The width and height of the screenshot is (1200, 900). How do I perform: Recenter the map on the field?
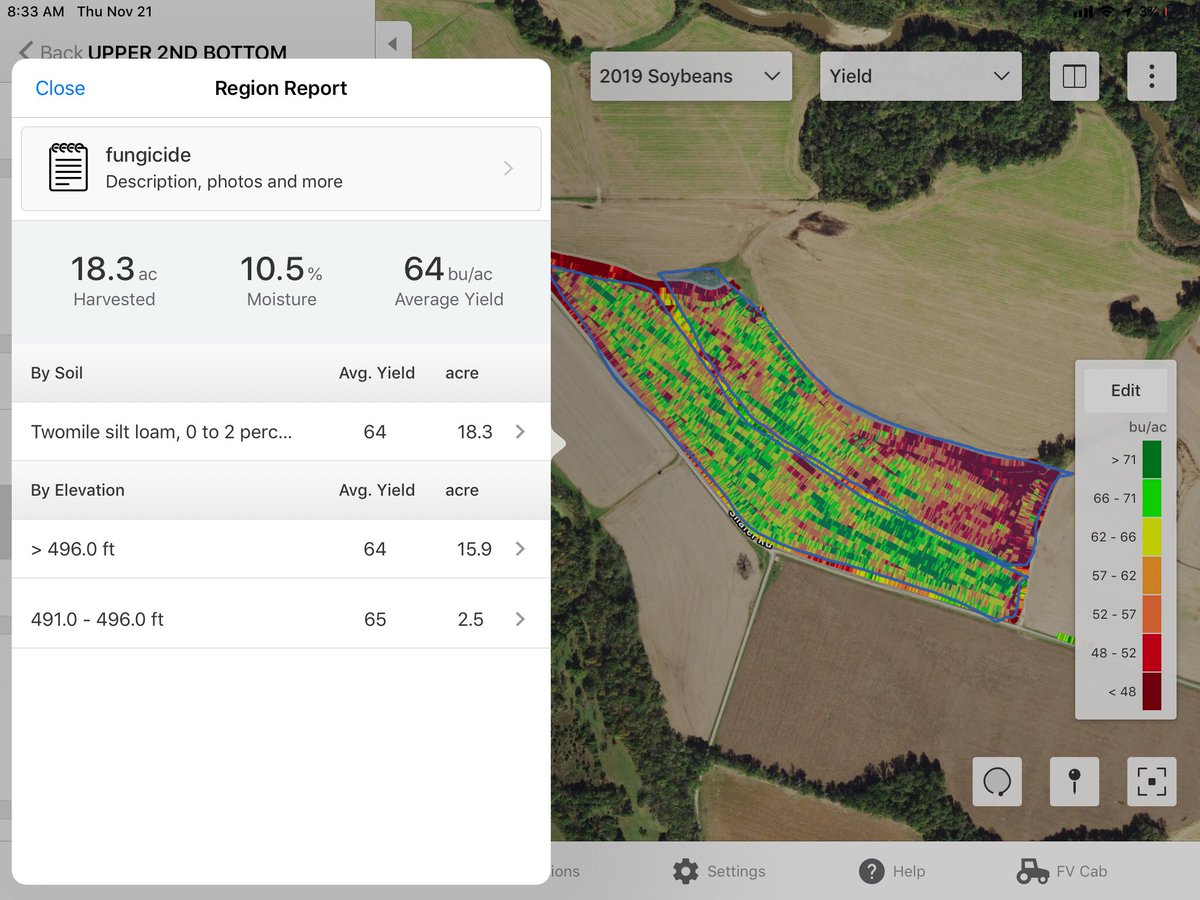pyautogui.click(x=1151, y=782)
